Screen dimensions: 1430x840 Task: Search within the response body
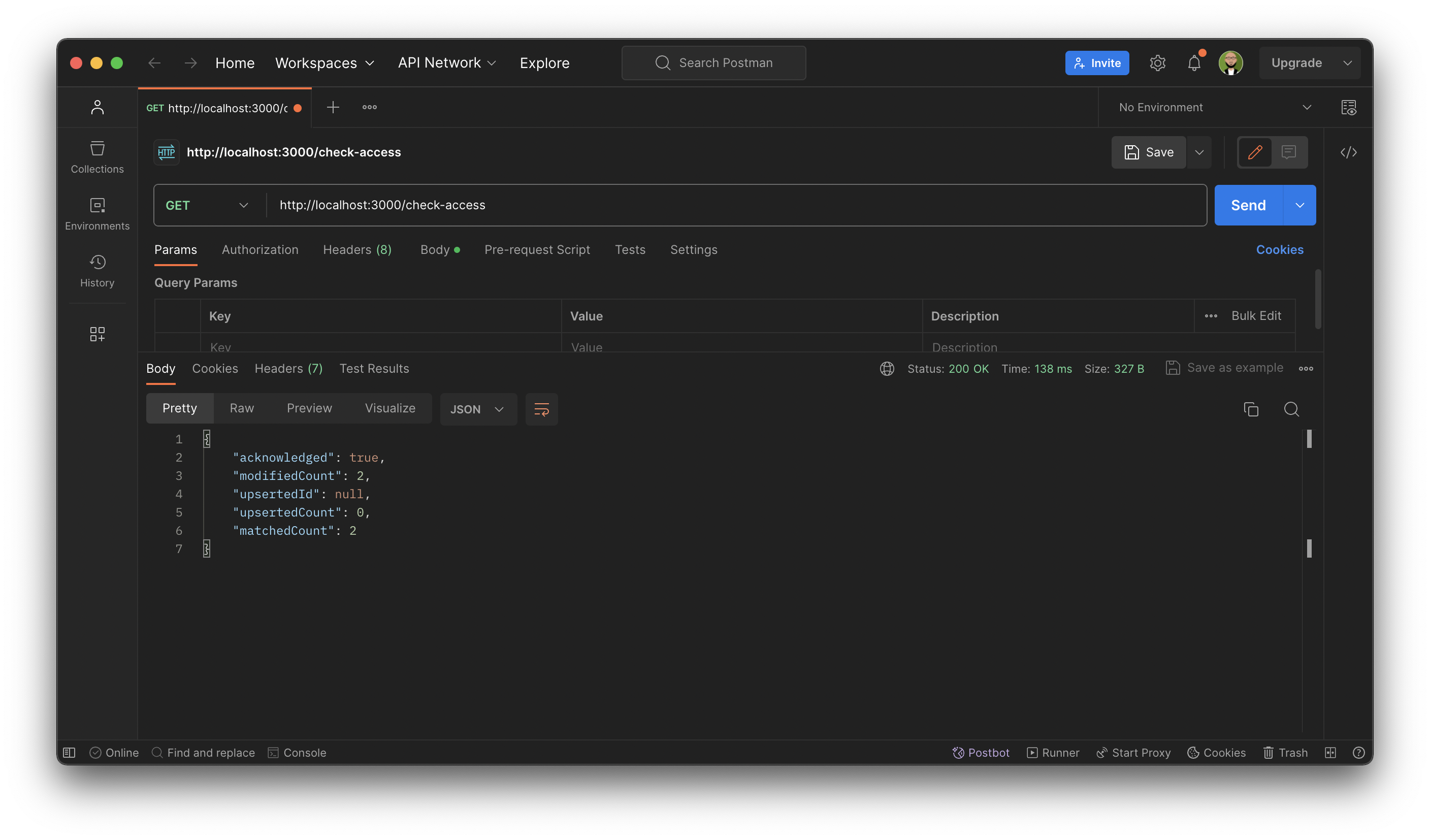[1291, 409]
